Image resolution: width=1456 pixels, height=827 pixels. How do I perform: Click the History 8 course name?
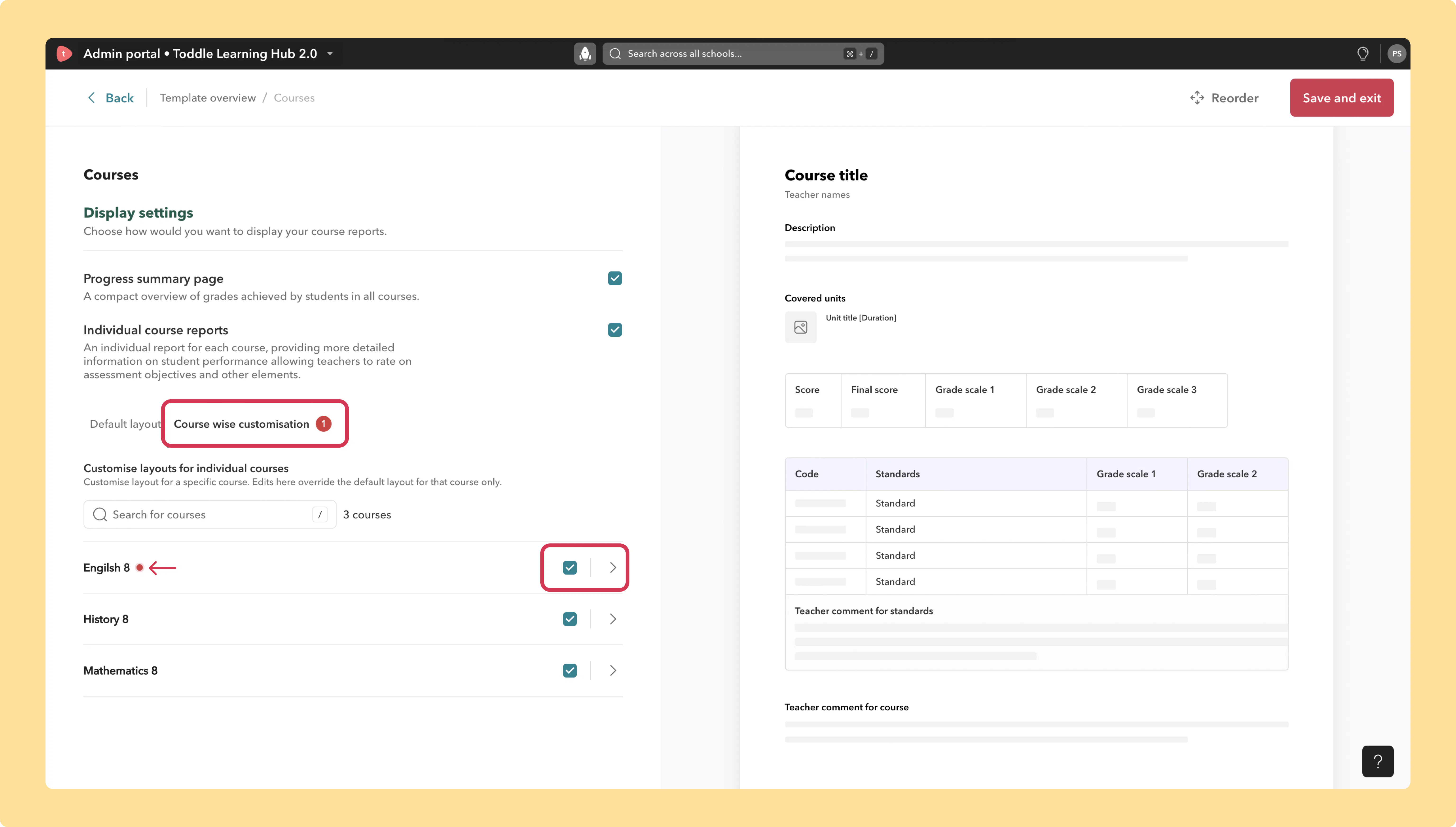click(x=106, y=619)
